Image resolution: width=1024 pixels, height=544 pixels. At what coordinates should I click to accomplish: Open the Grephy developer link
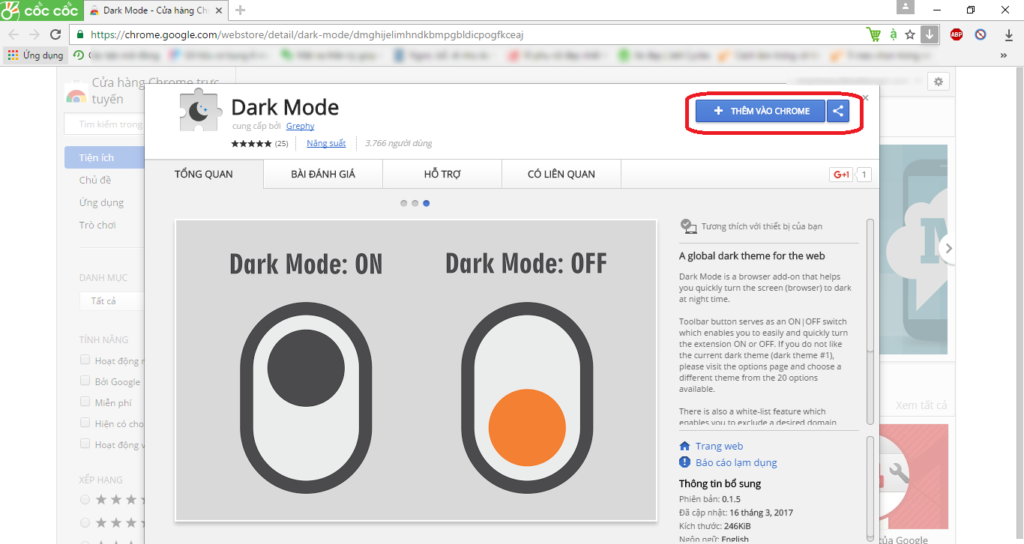click(299, 126)
